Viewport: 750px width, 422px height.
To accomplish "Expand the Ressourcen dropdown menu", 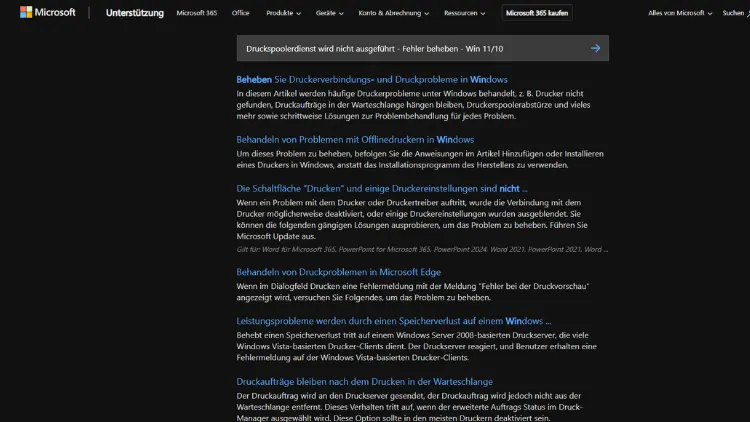I will click(x=464, y=13).
